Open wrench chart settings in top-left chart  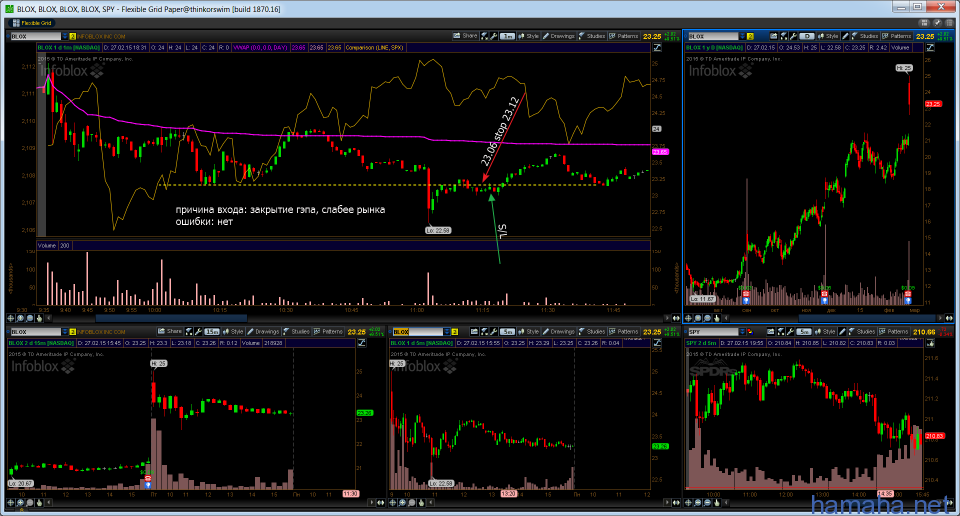[x=493, y=36]
